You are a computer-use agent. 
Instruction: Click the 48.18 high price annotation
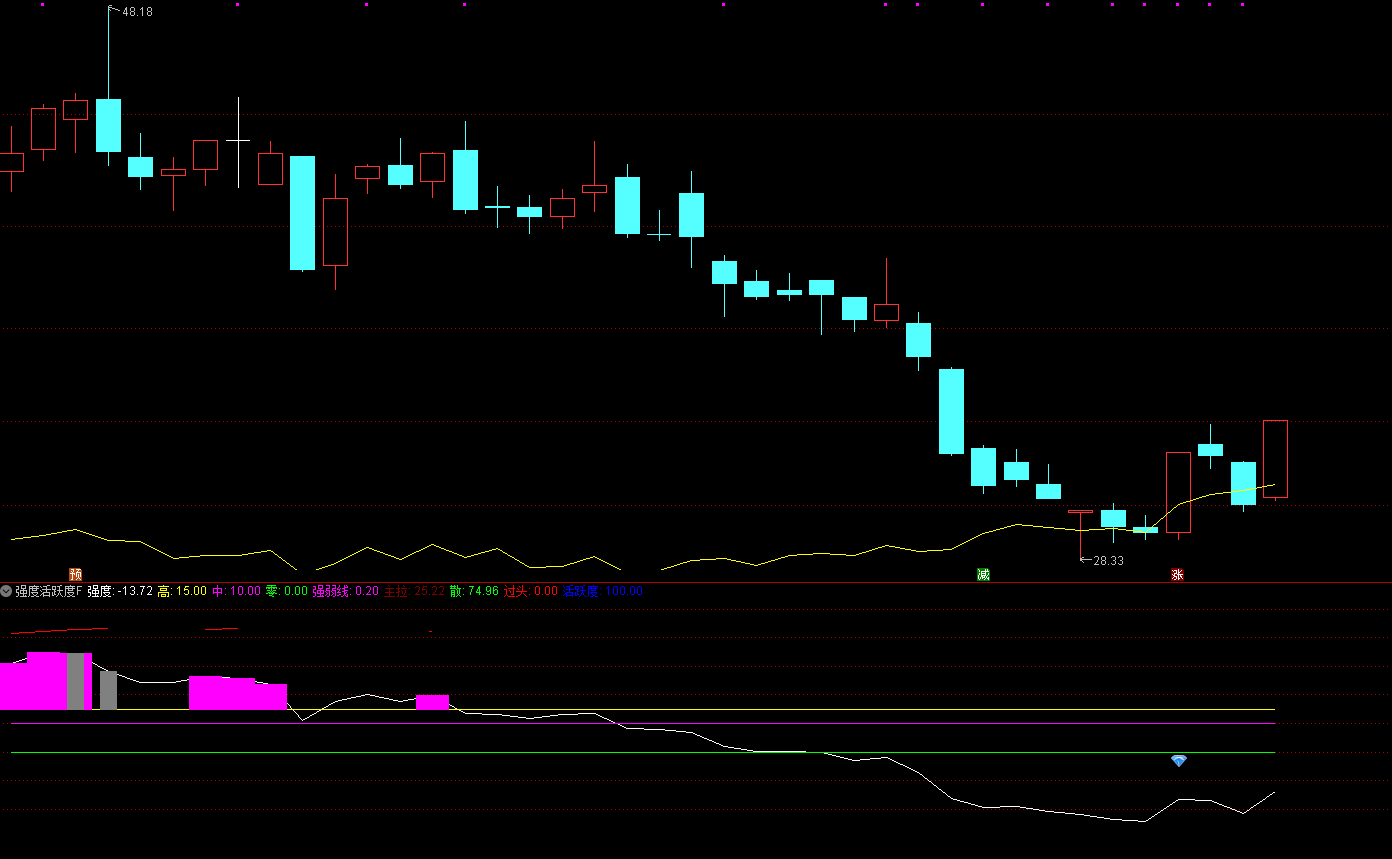click(137, 12)
